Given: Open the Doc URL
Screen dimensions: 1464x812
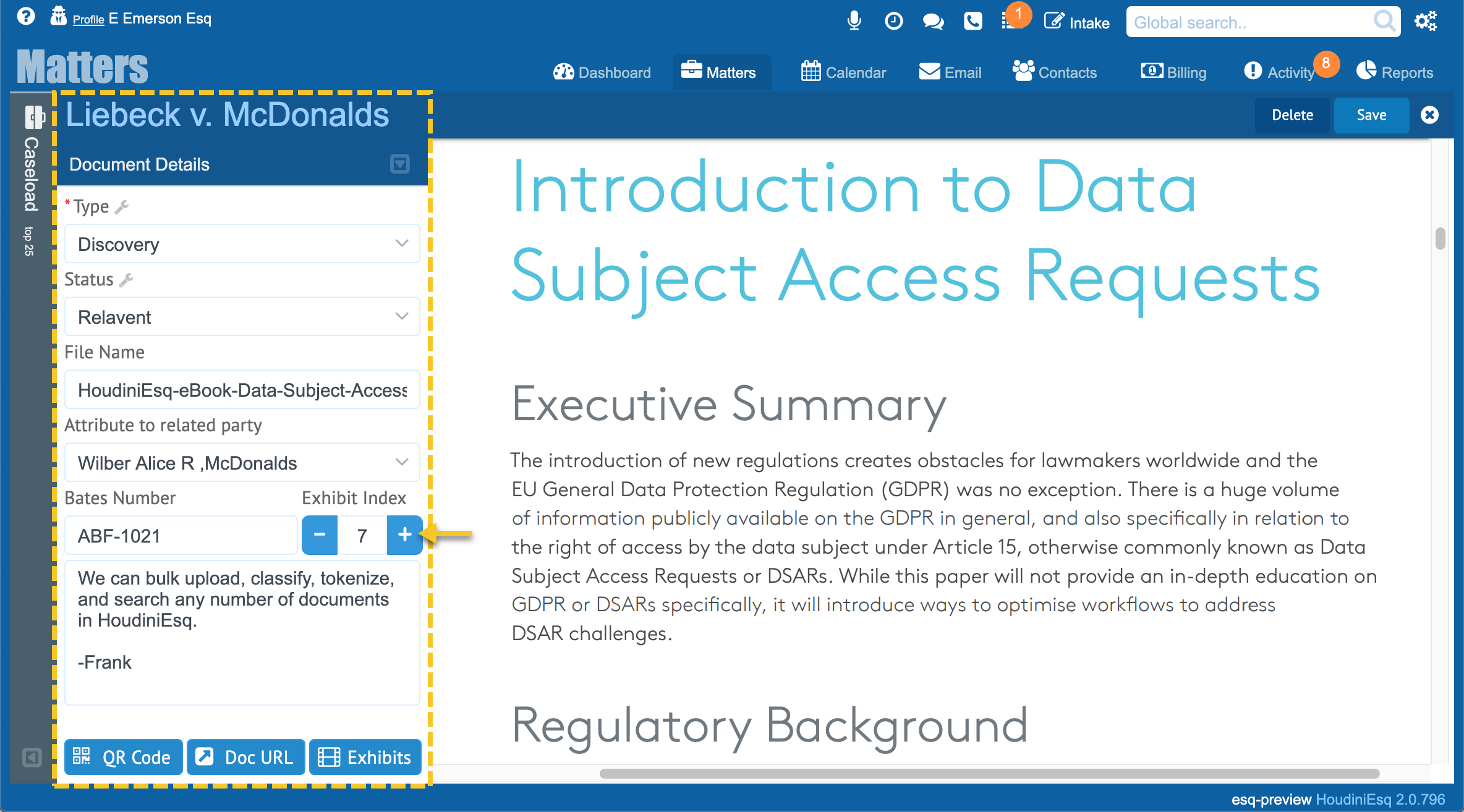Looking at the screenshot, I should pos(245,757).
